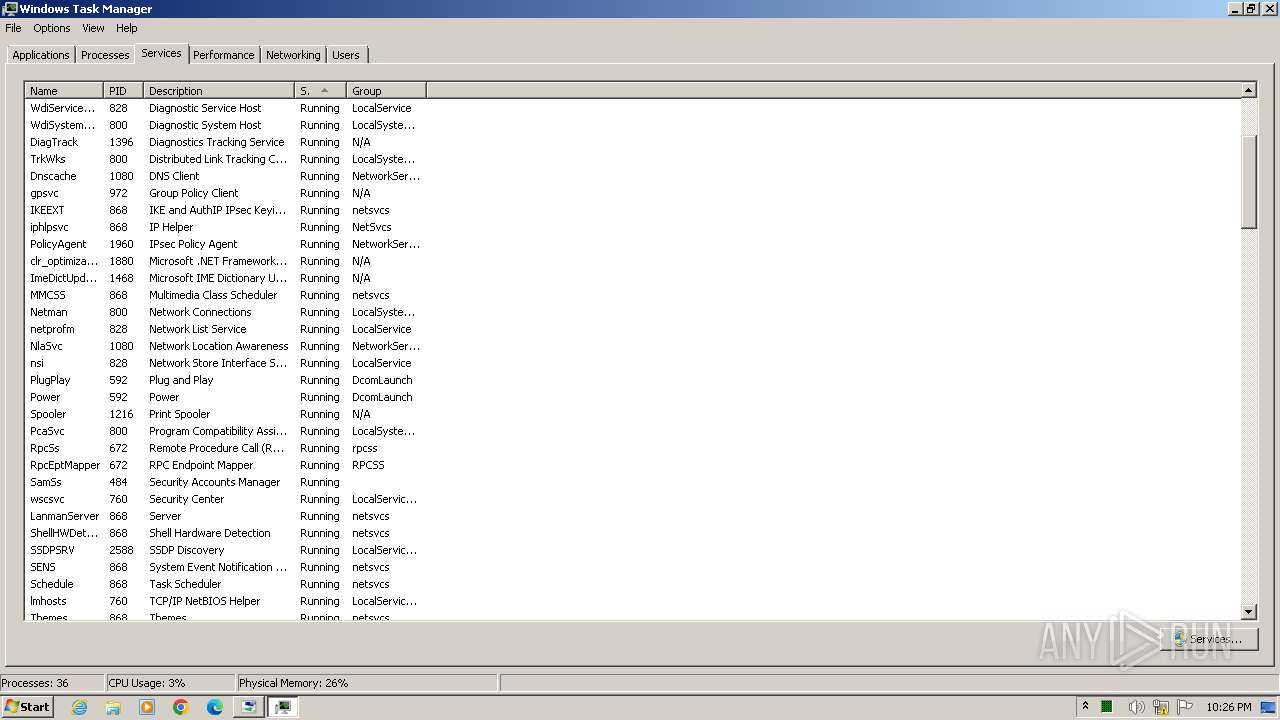This screenshot has height=720, width=1280.
Task: Select the Services tab
Action: click(161, 53)
